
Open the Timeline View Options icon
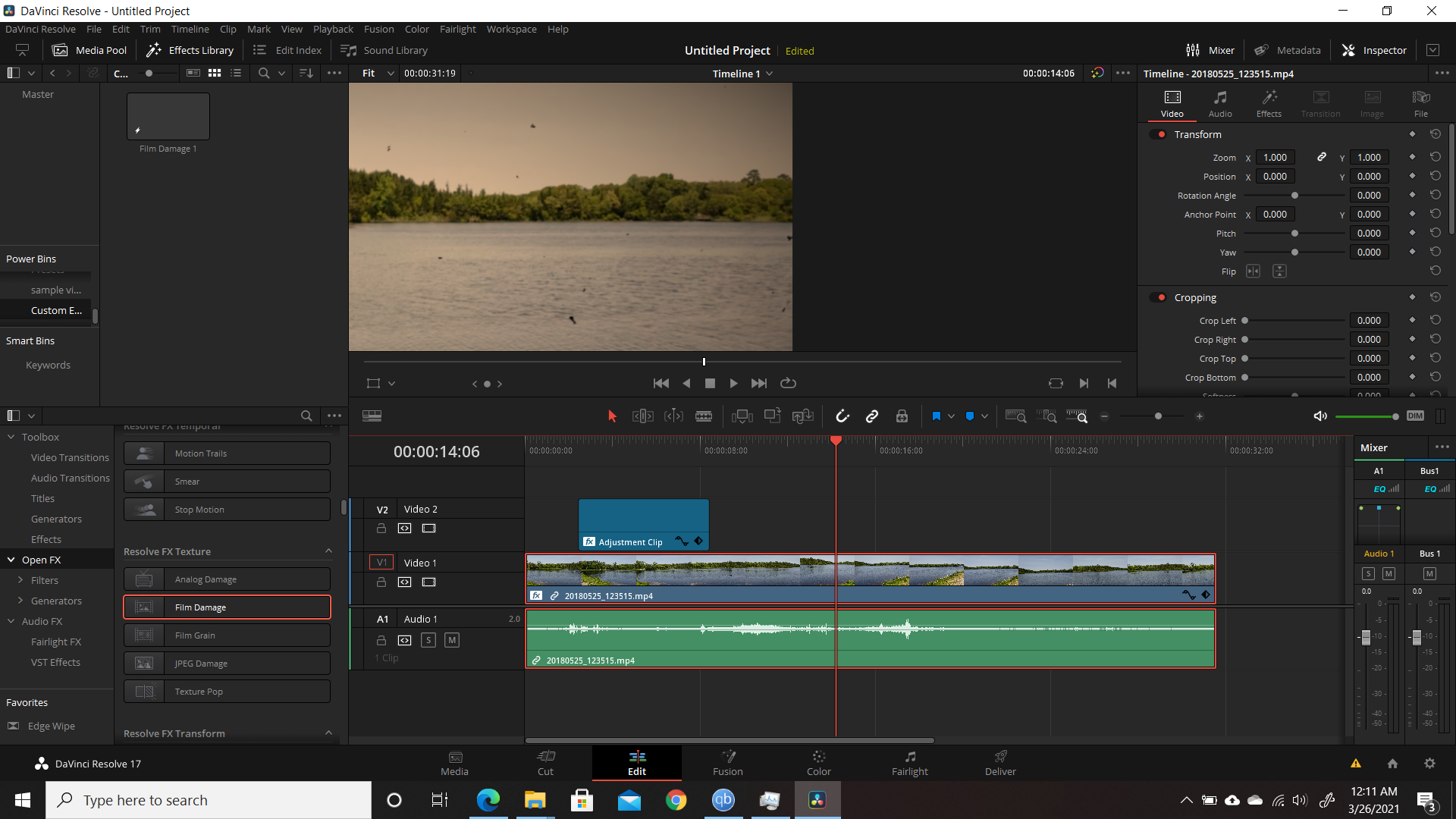pos(372,416)
